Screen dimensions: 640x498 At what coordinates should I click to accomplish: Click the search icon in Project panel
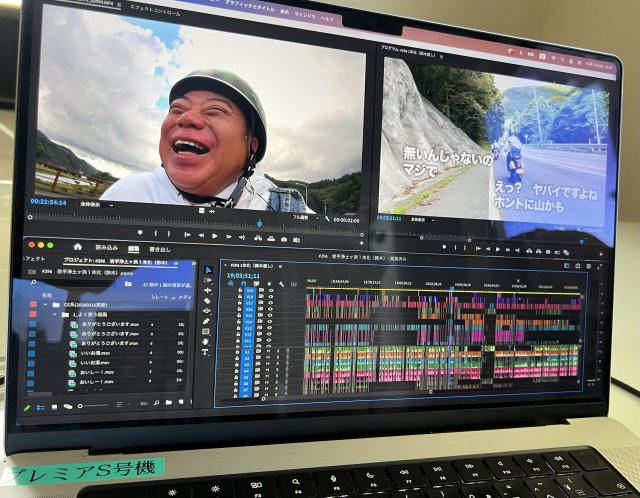34,282
